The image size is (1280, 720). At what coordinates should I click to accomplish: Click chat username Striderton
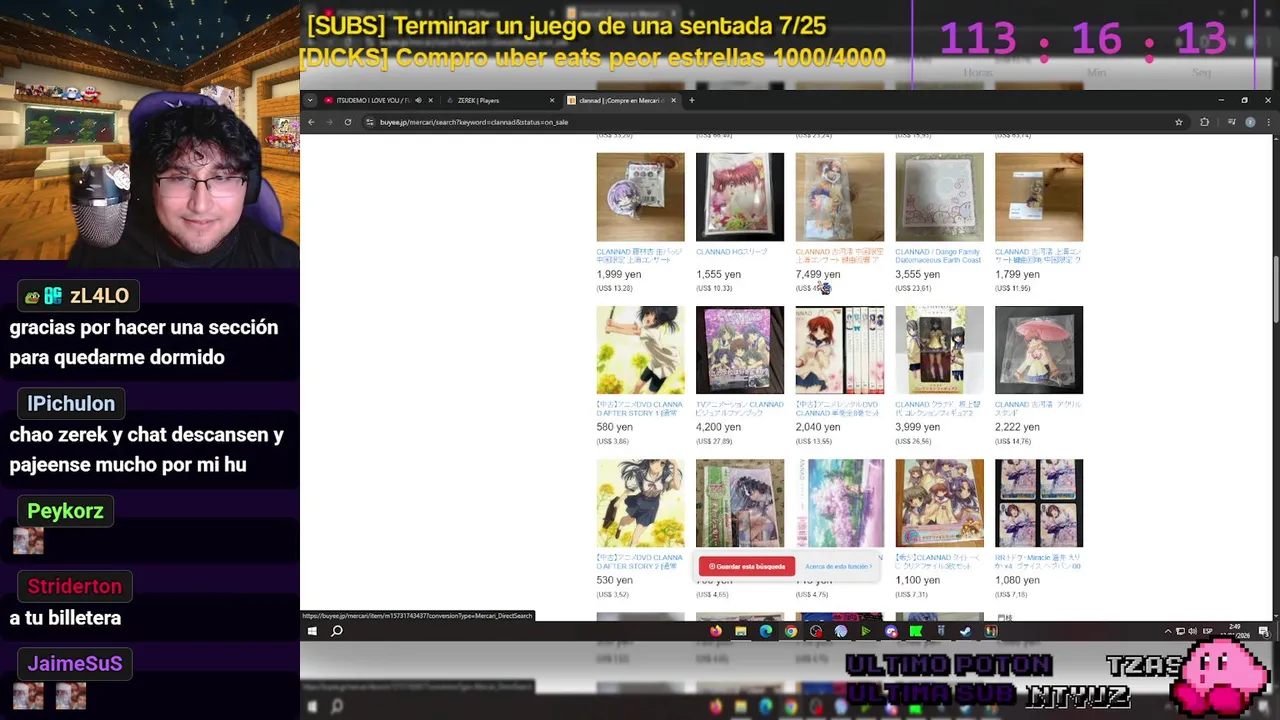pos(75,586)
